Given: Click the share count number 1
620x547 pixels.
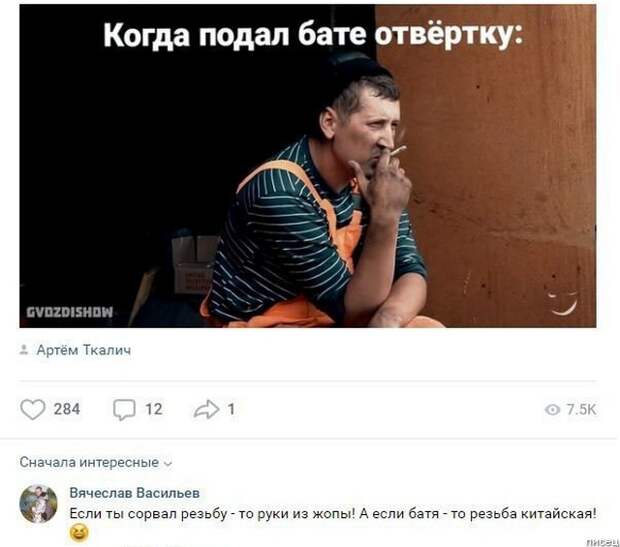Looking at the screenshot, I should [231, 409].
